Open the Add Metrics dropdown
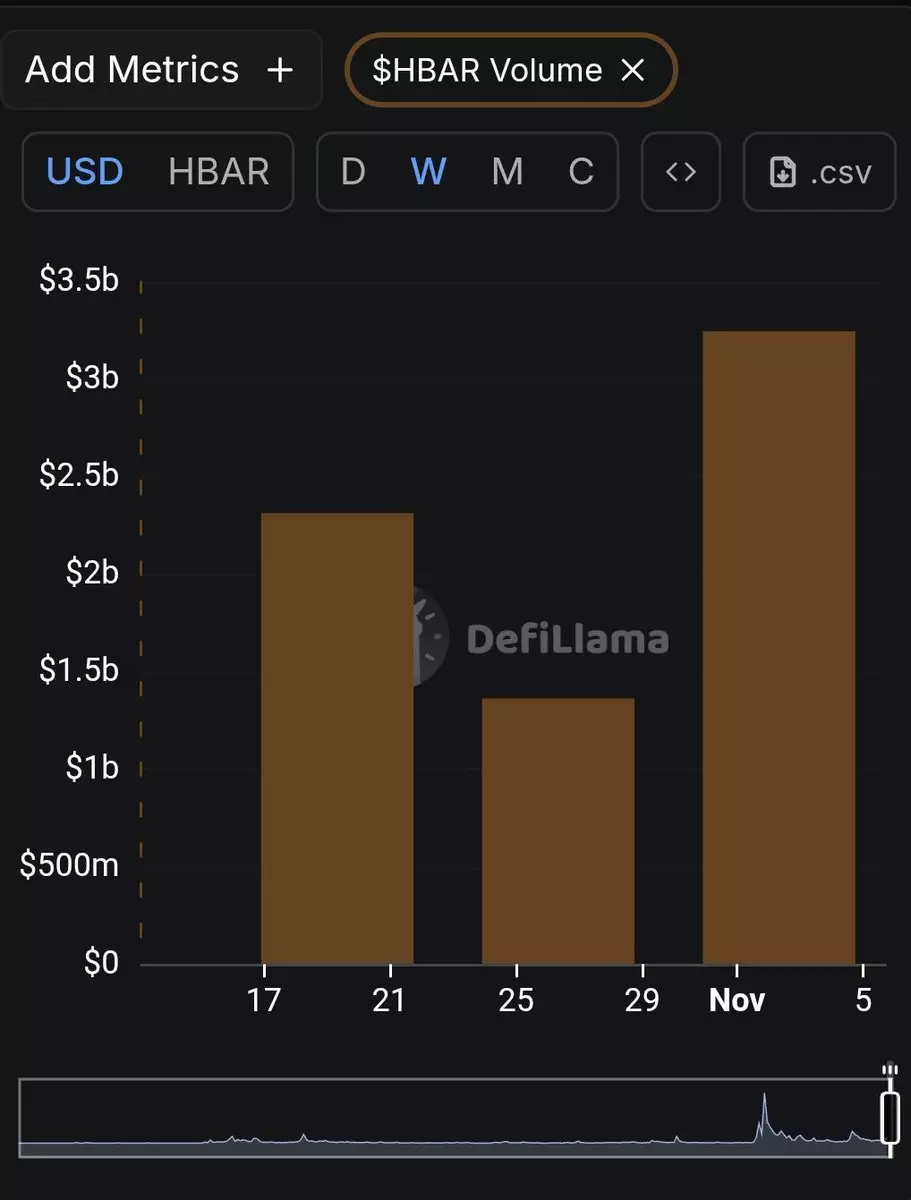The width and height of the screenshot is (911, 1200). click(x=160, y=70)
